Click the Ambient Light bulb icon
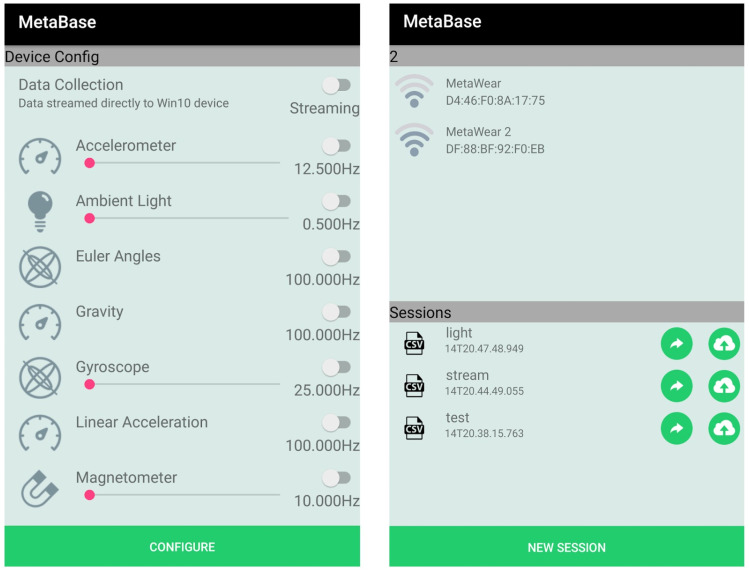This screenshot has height=571, width=749. (40, 211)
